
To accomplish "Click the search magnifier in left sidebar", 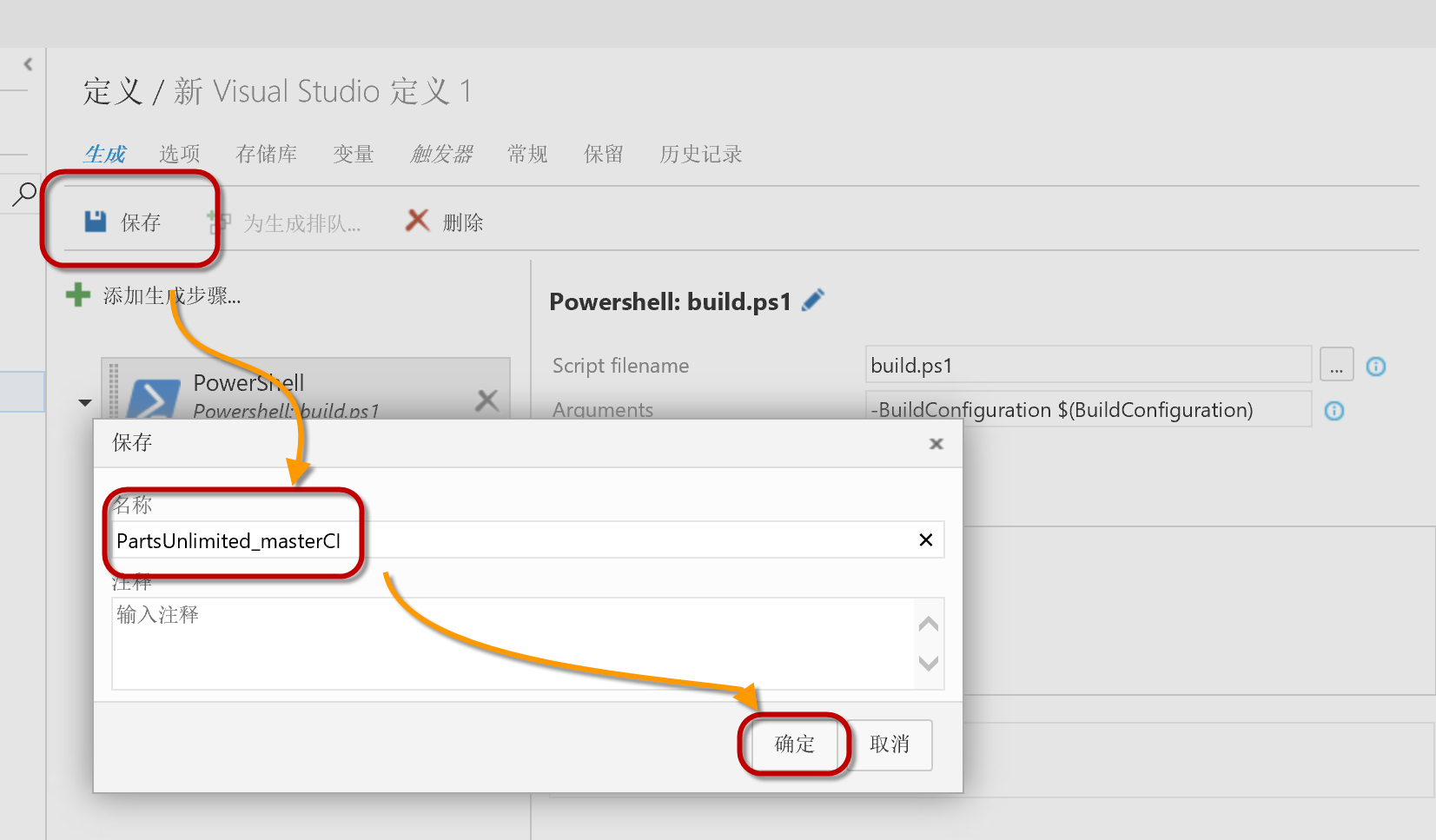I will pos(24,194).
